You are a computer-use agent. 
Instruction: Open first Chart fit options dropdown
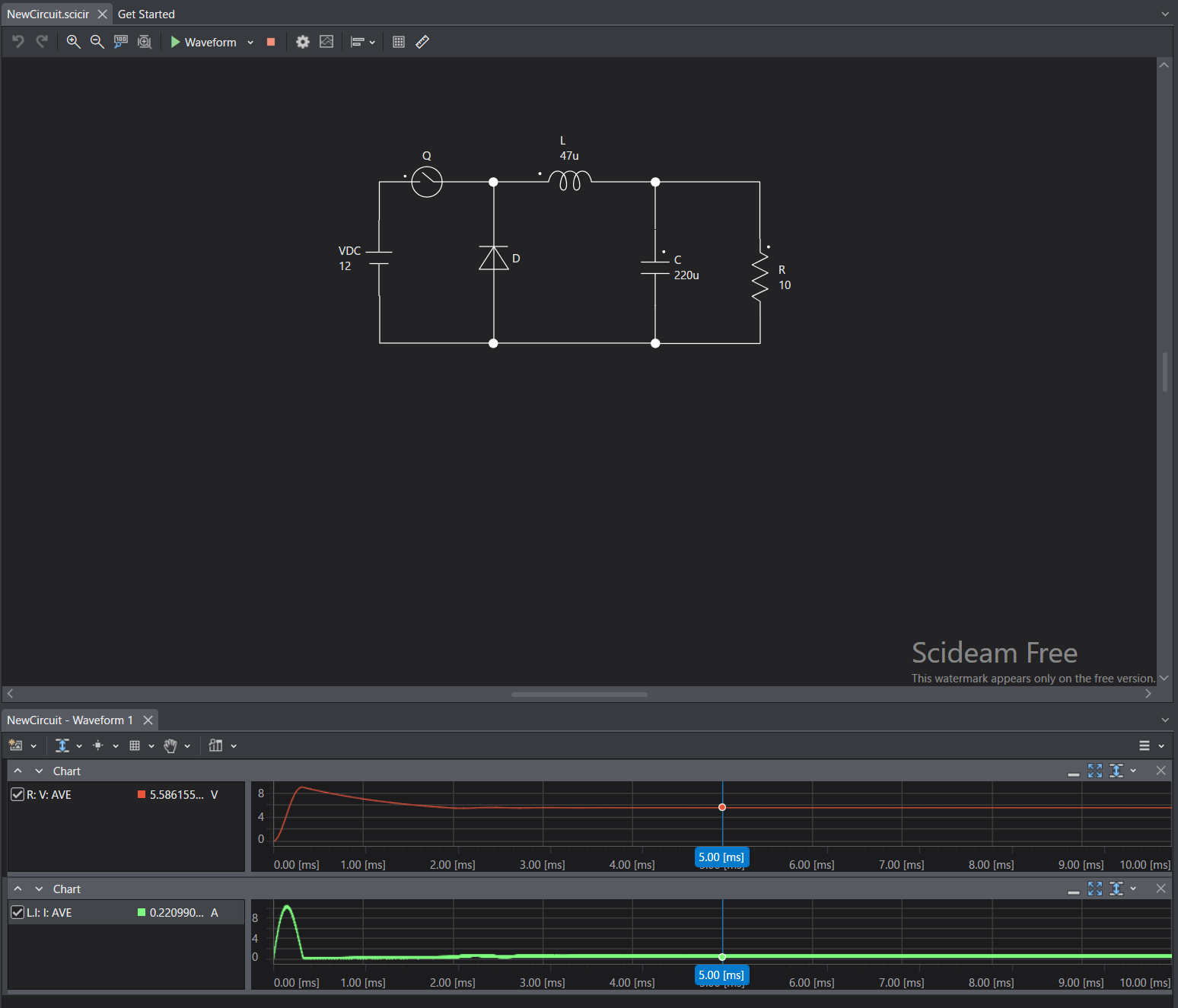tap(1133, 771)
